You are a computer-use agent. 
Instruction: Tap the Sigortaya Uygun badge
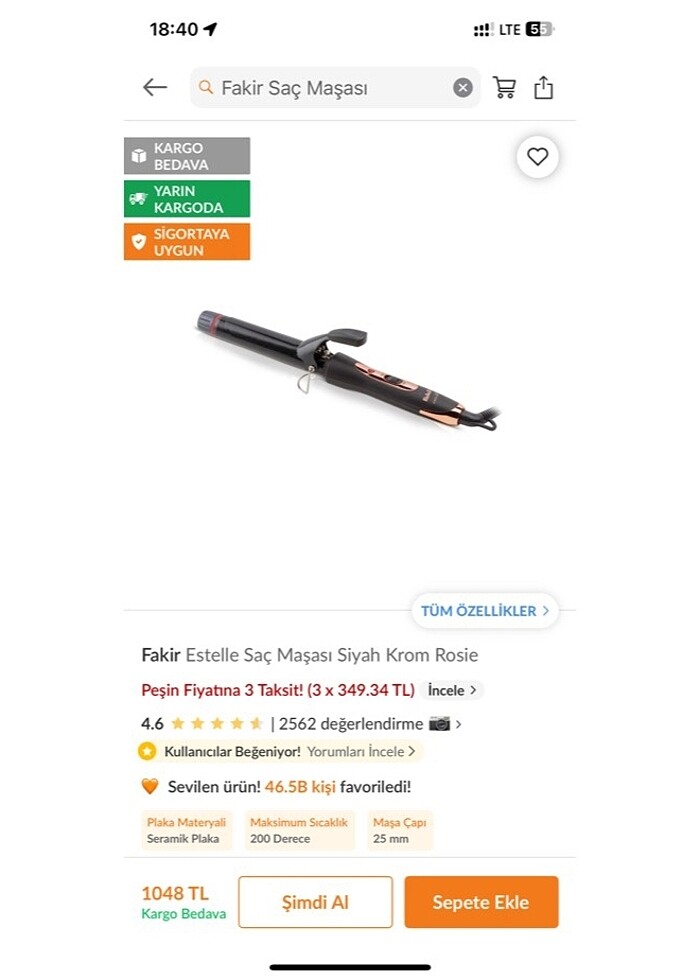187,242
